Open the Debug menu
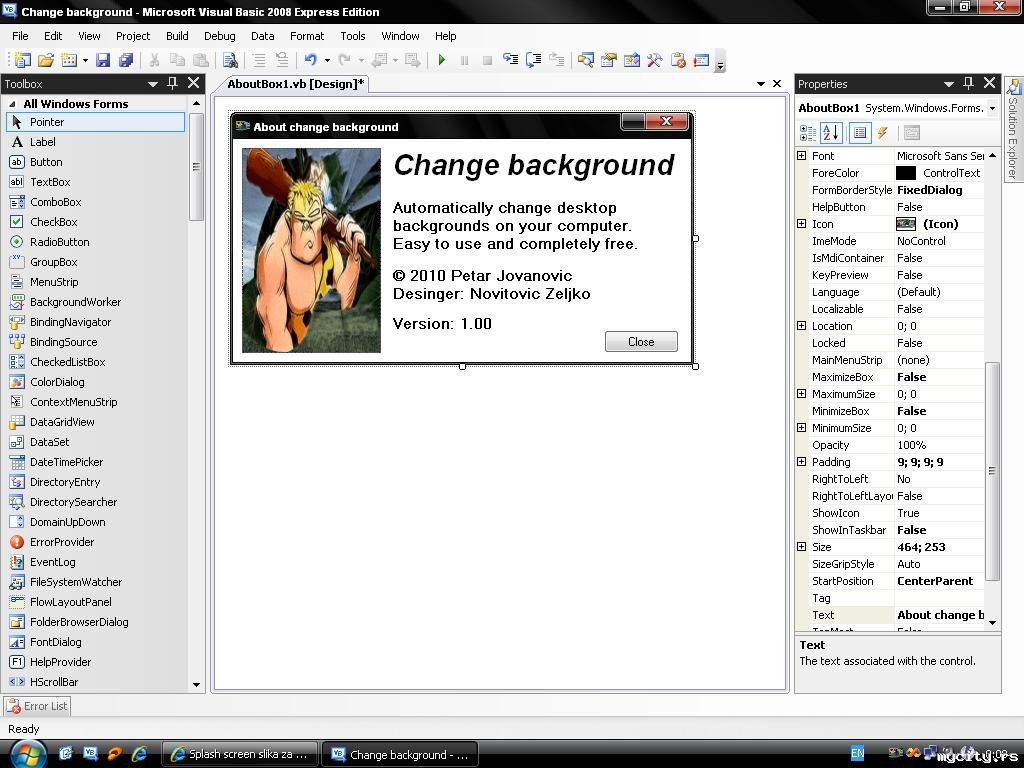1024x768 pixels. [219, 36]
